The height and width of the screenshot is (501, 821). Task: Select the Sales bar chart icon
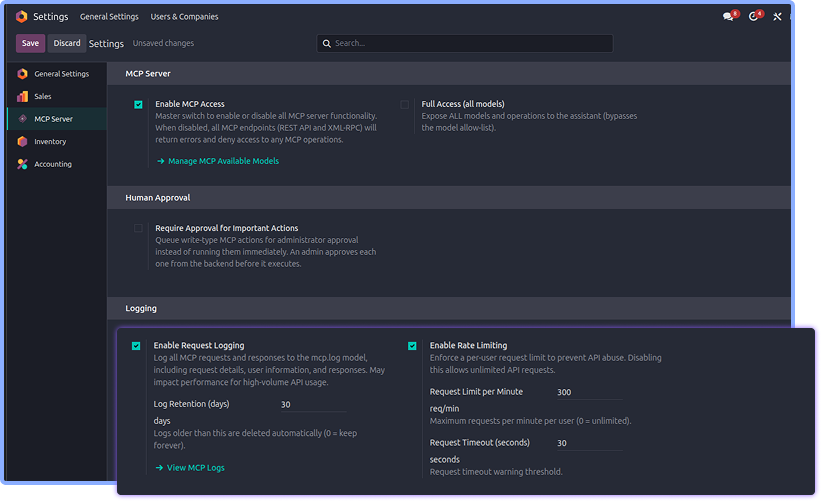[23, 96]
